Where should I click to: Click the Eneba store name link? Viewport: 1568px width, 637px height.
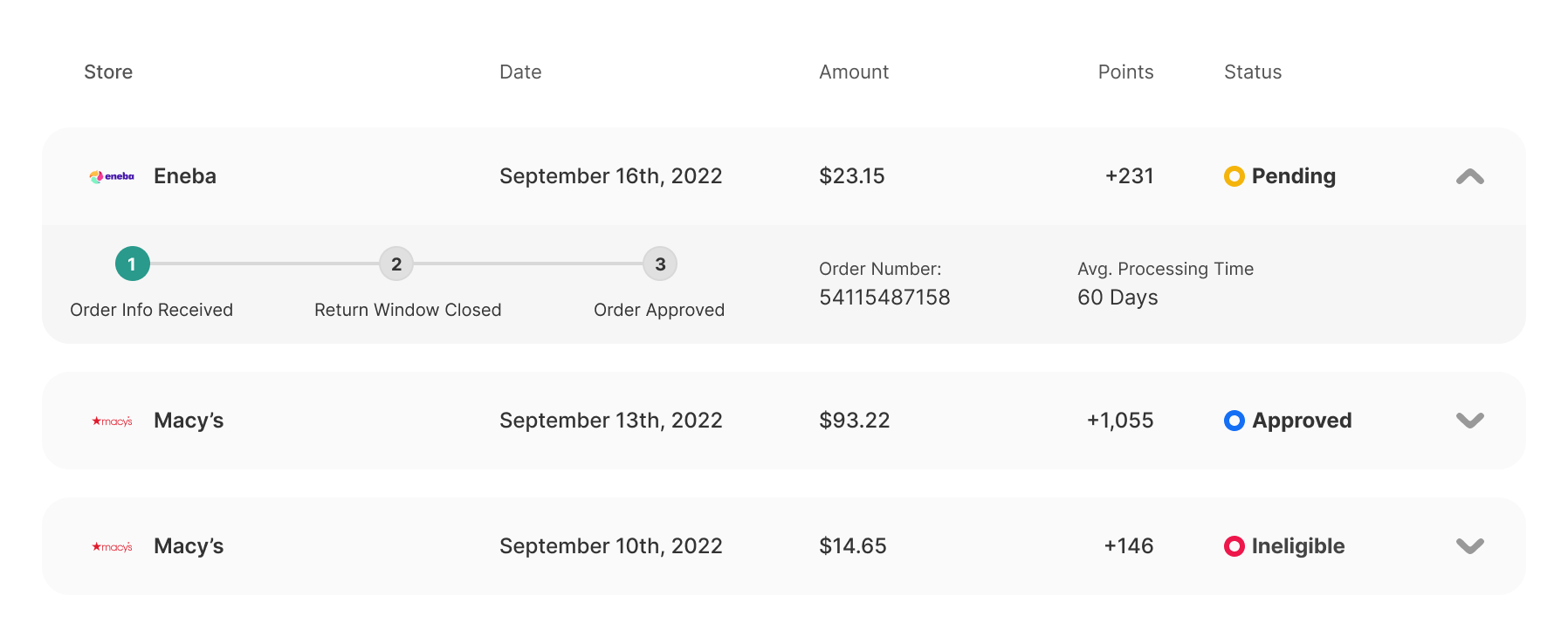tap(184, 175)
